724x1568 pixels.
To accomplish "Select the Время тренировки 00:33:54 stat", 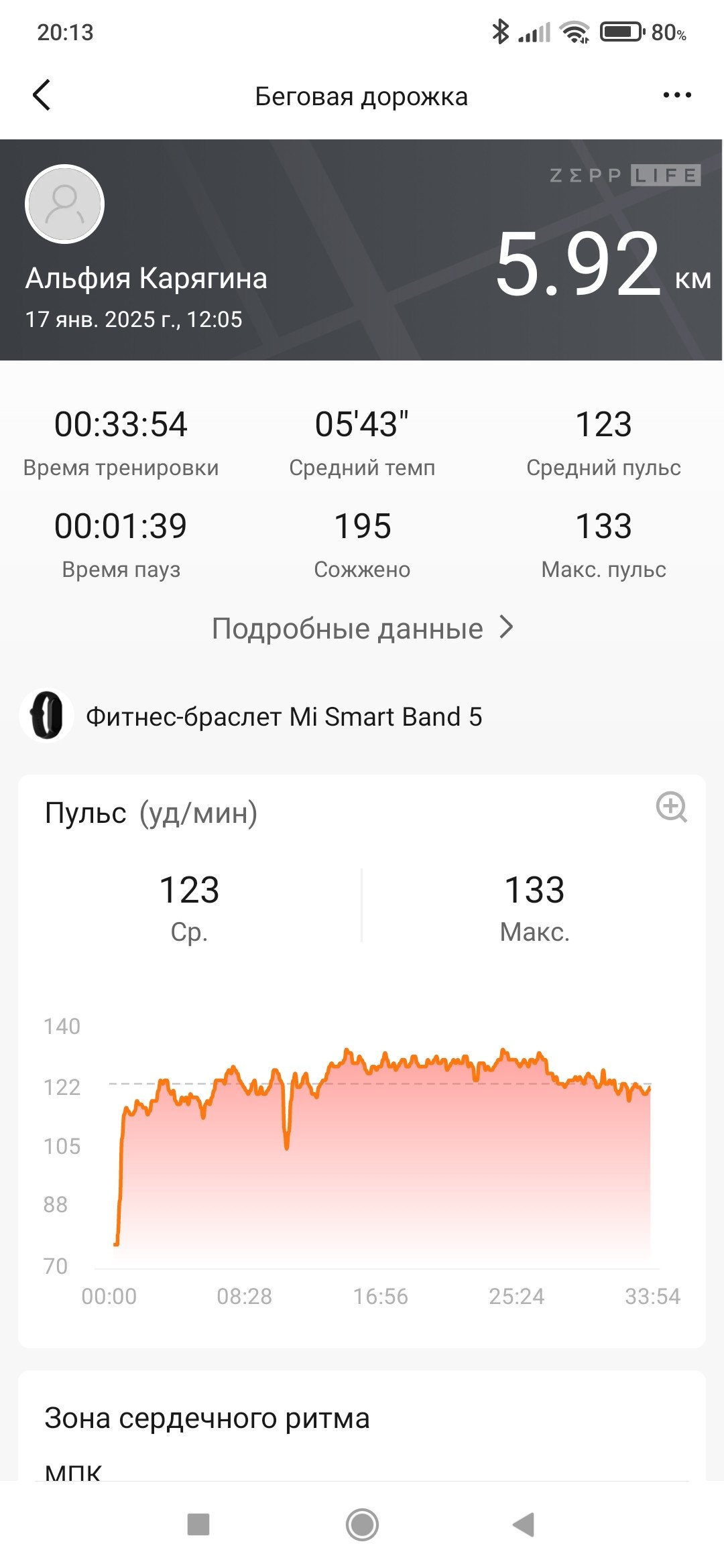I will [x=121, y=443].
